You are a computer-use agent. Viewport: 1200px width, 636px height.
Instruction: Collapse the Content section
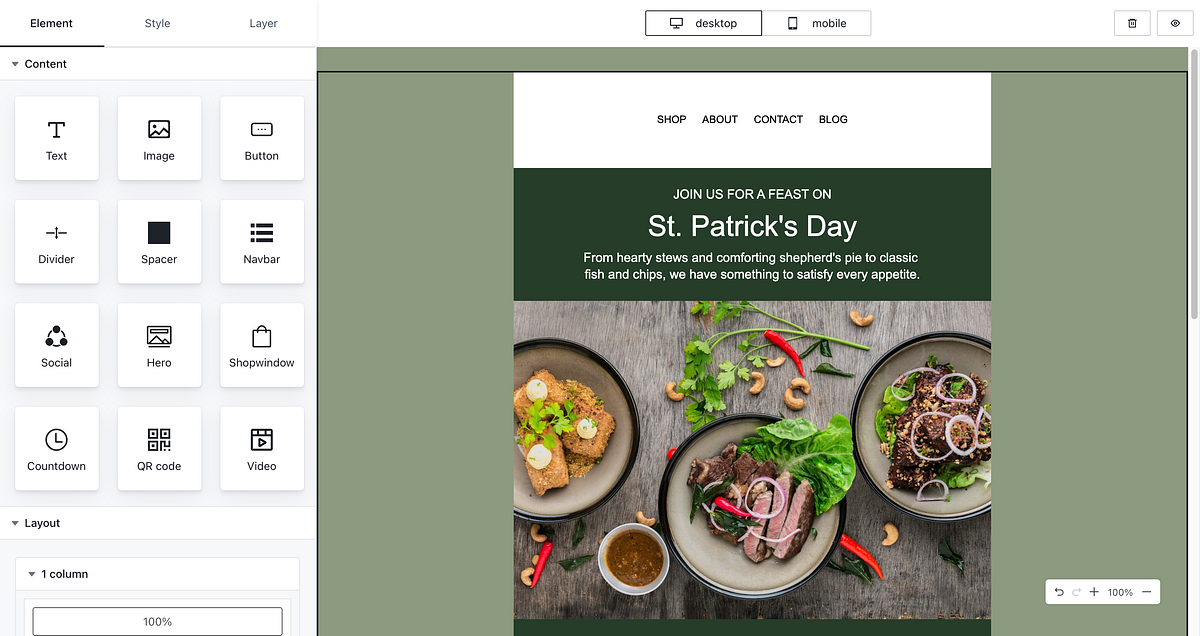point(40,63)
